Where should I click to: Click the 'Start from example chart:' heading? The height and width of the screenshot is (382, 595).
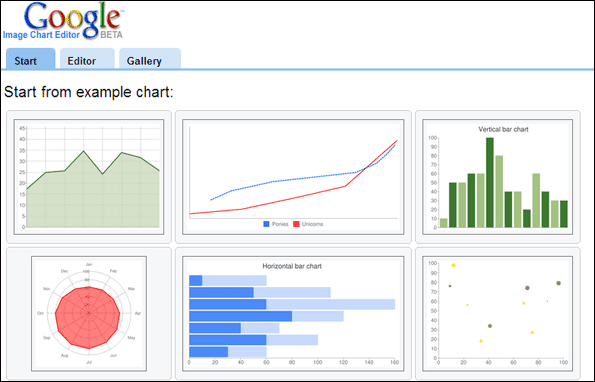pyautogui.click(x=88, y=92)
